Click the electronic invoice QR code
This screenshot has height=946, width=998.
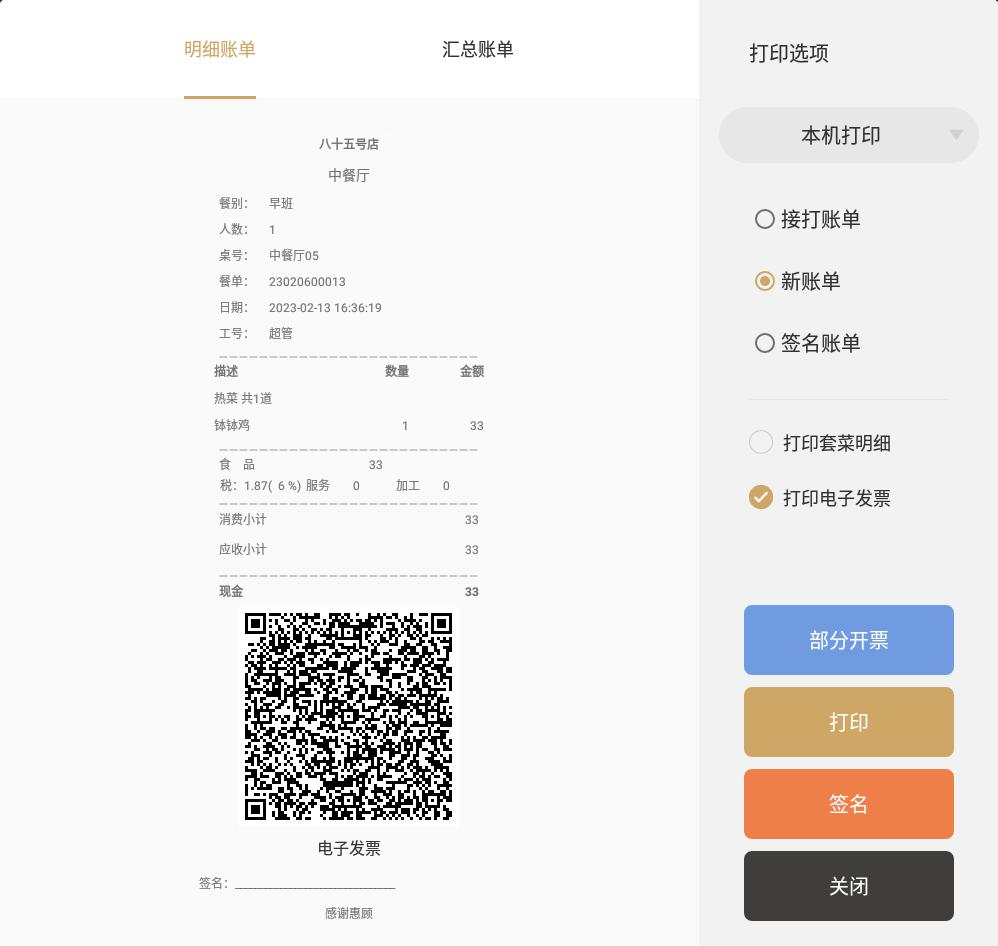pyautogui.click(x=349, y=716)
